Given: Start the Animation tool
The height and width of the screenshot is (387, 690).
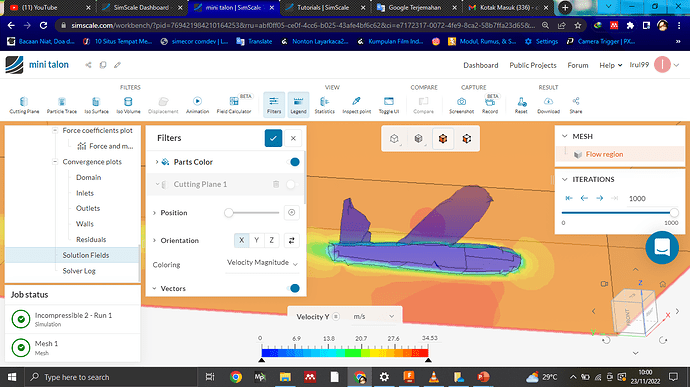Looking at the screenshot, I should [x=197, y=105].
